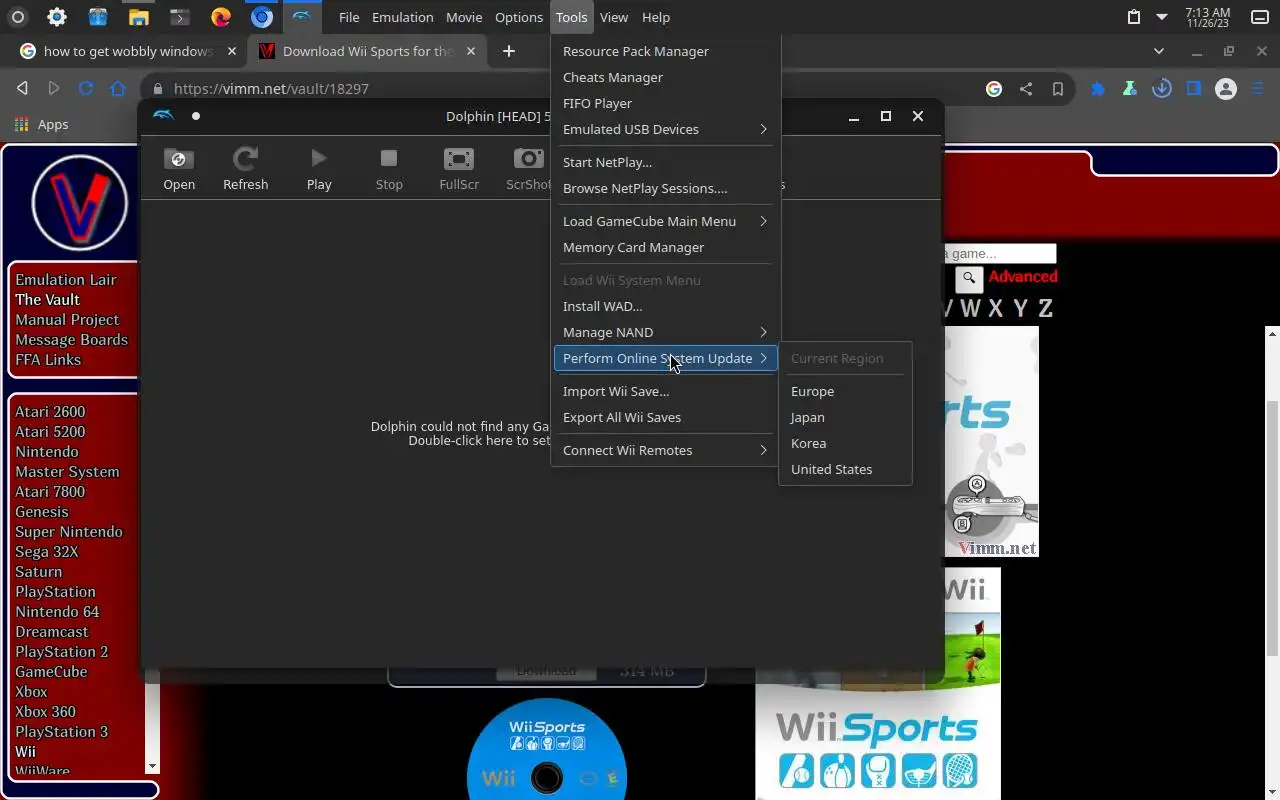Close the wobbly windows browser tab
Viewport: 1280px width, 800px height.
pos(232,51)
